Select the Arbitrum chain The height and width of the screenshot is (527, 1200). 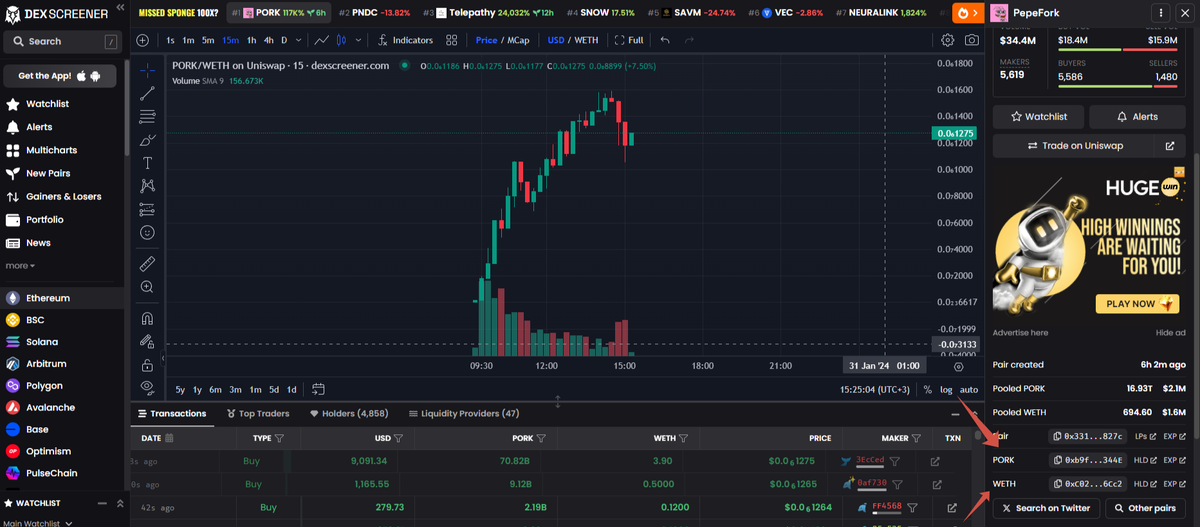pos(44,364)
